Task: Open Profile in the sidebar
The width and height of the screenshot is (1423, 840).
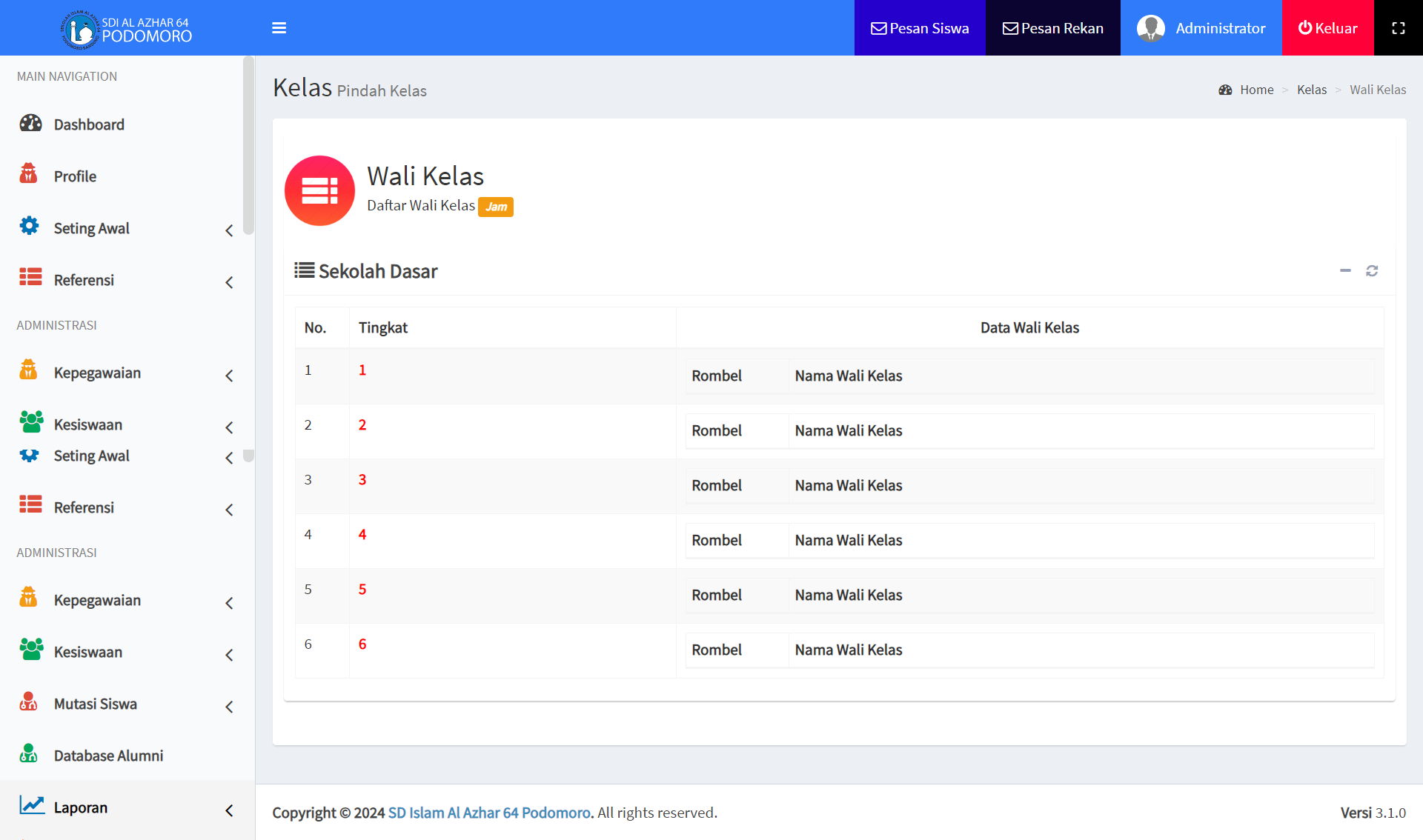Action: click(x=75, y=176)
